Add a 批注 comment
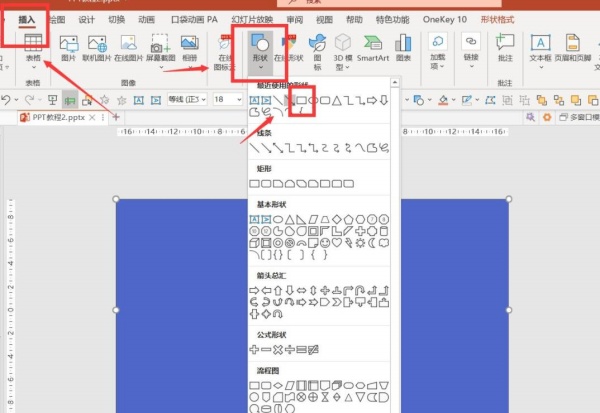The width and height of the screenshot is (600, 413). click(505, 48)
